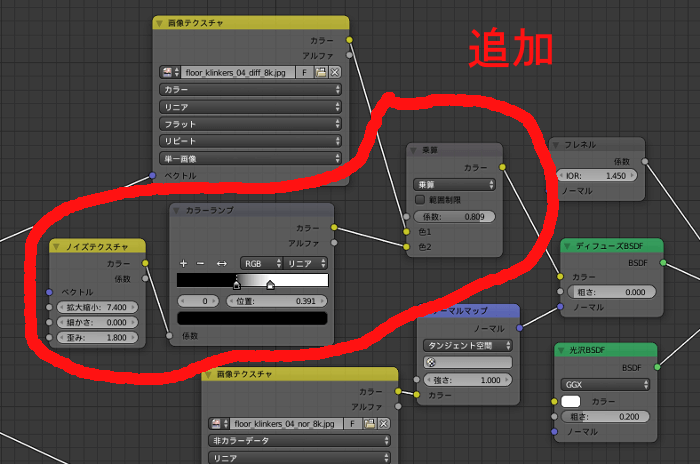Collapse the フレネル node with triangle
700x464 pixels.
556,145
